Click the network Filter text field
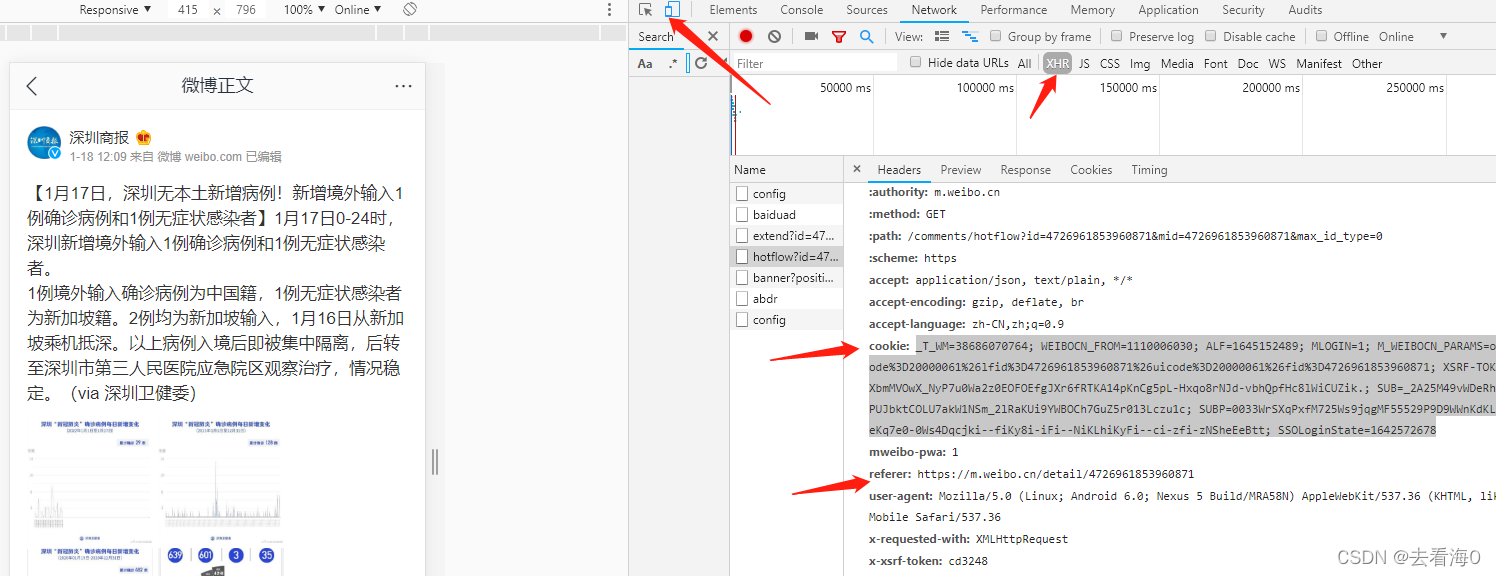1496x576 pixels. pyautogui.click(x=814, y=63)
